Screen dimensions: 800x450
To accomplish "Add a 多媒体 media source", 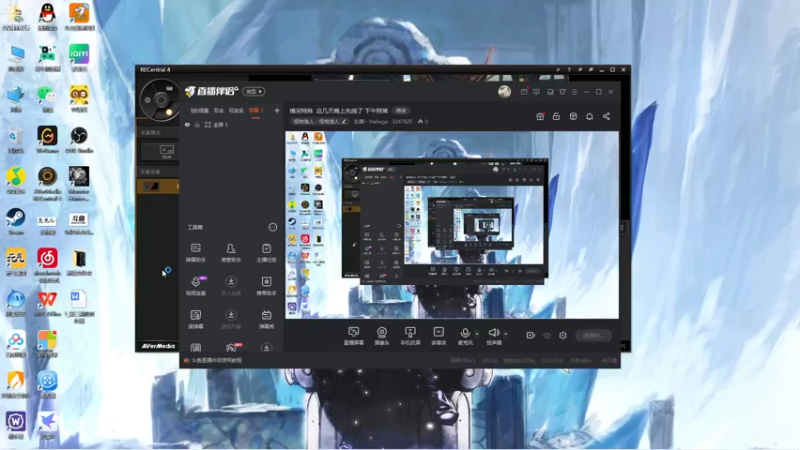I will [x=438, y=336].
